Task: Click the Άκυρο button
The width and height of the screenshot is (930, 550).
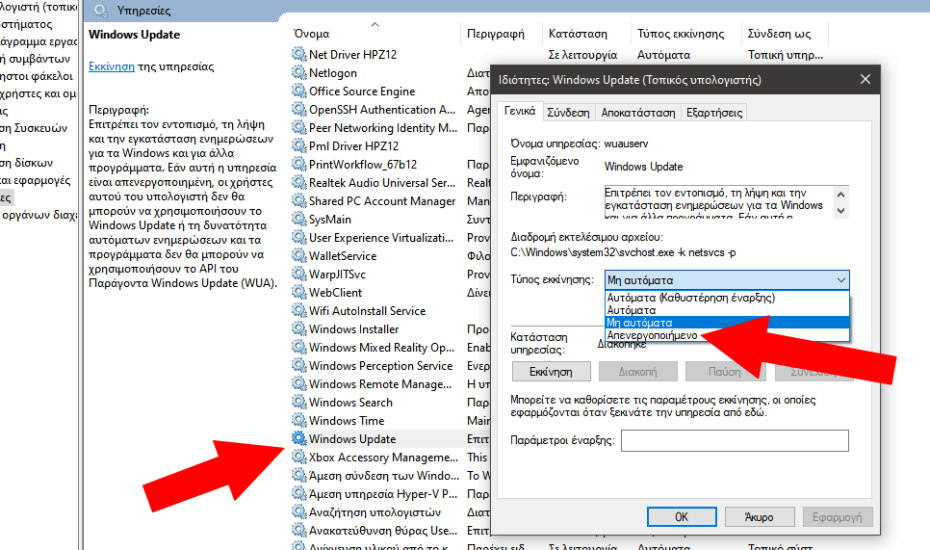Action: [x=759, y=517]
